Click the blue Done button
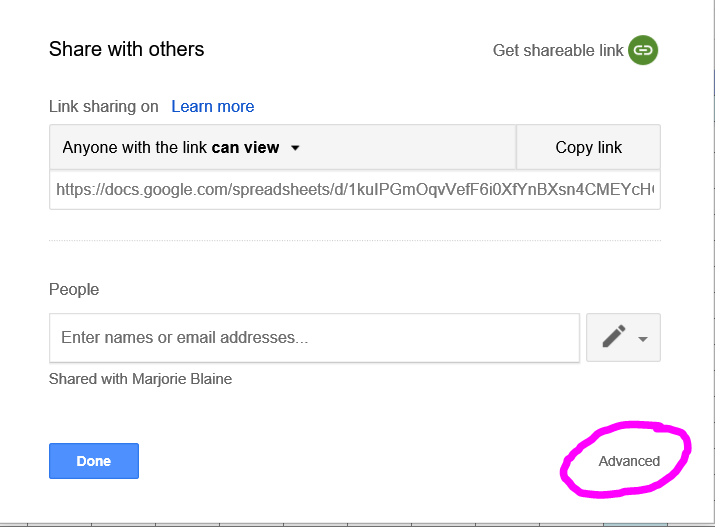The image size is (715, 527). click(x=94, y=461)
